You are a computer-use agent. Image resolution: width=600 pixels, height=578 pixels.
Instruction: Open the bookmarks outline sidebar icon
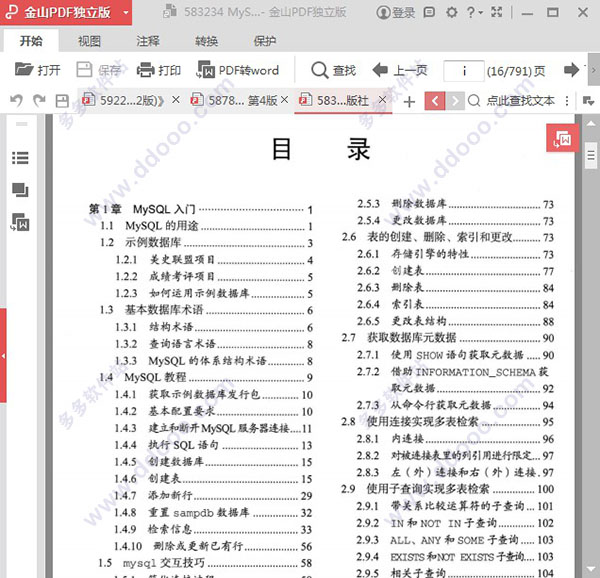pyautogui.click(x=20, y=158)
